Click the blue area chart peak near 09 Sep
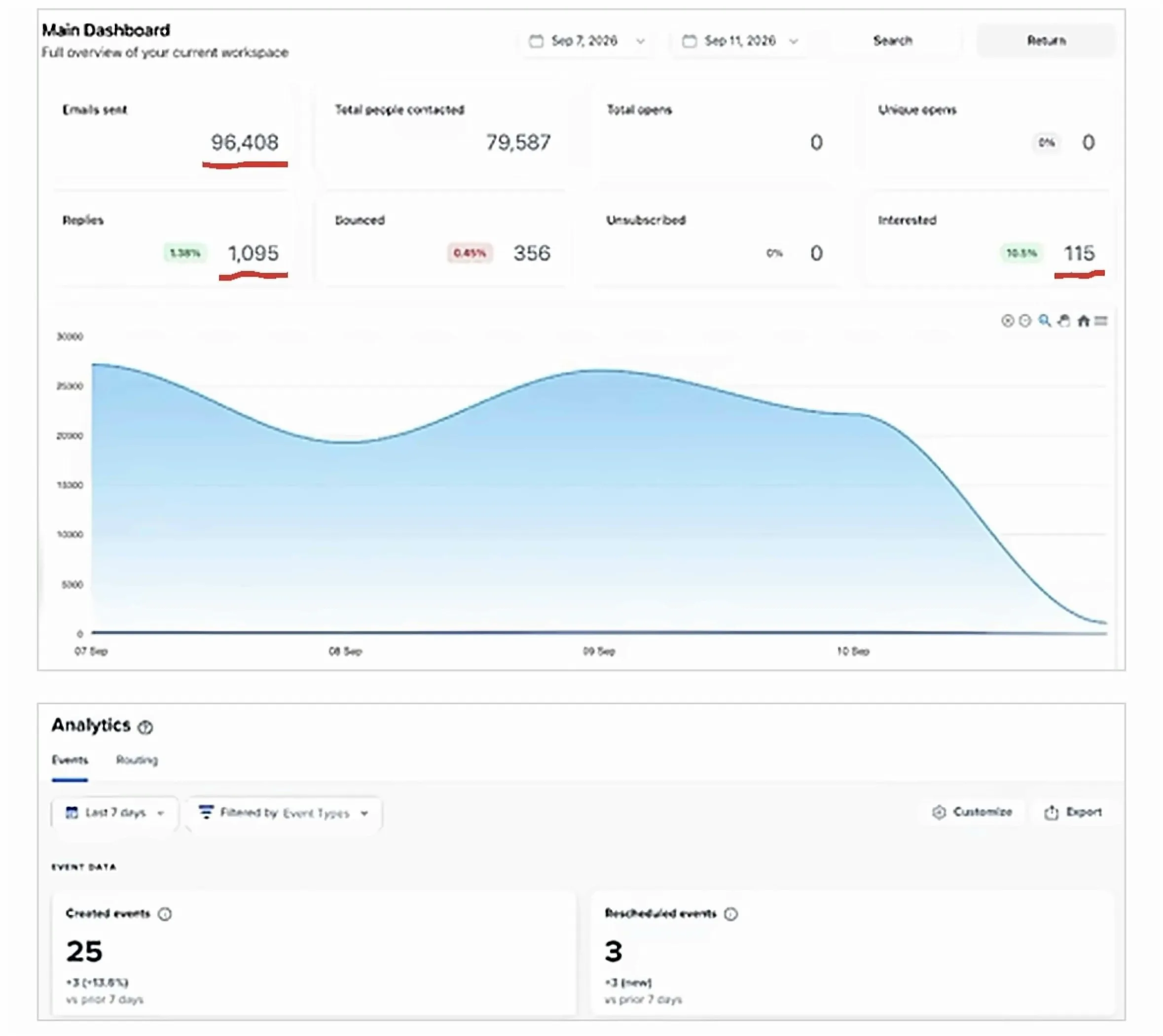Screen dimensions: 1163x1036 [600, 371]
